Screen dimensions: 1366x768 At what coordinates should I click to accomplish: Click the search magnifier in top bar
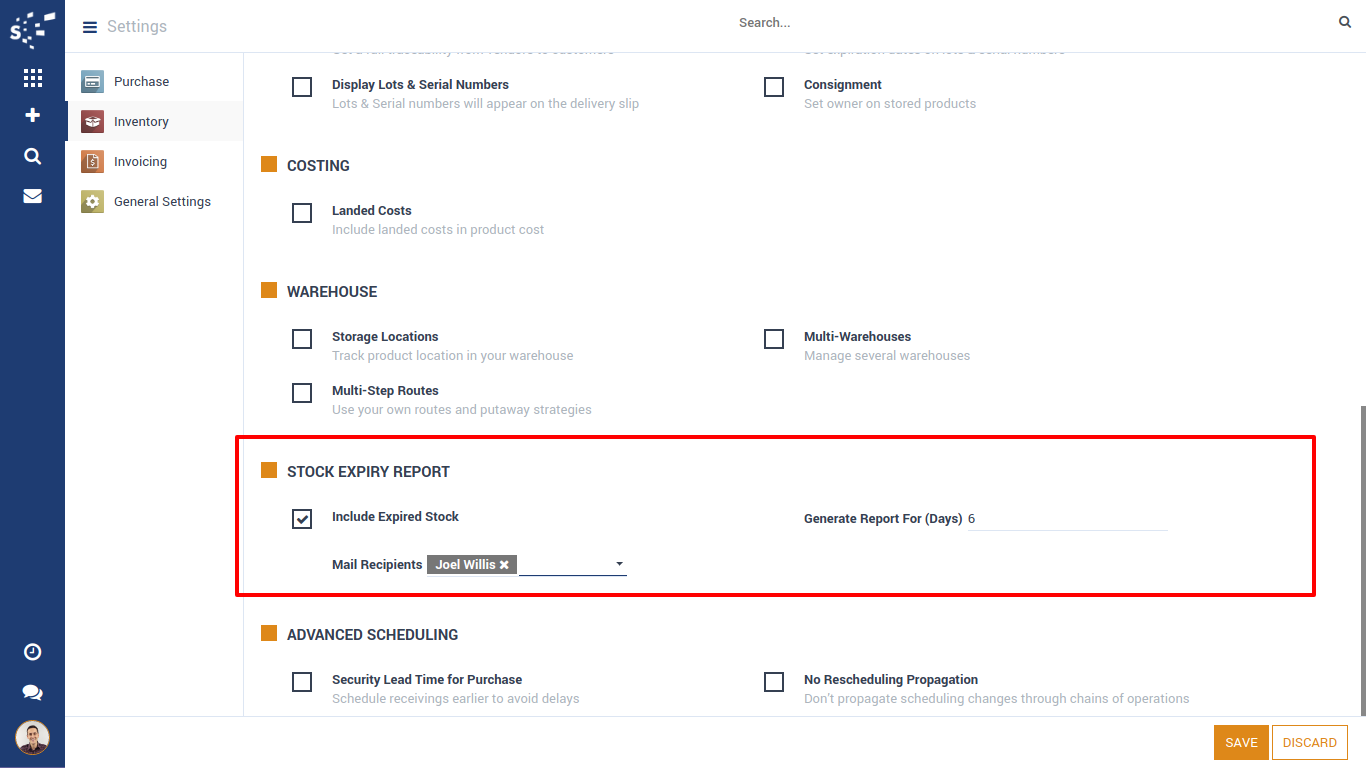pos(1345,22)
